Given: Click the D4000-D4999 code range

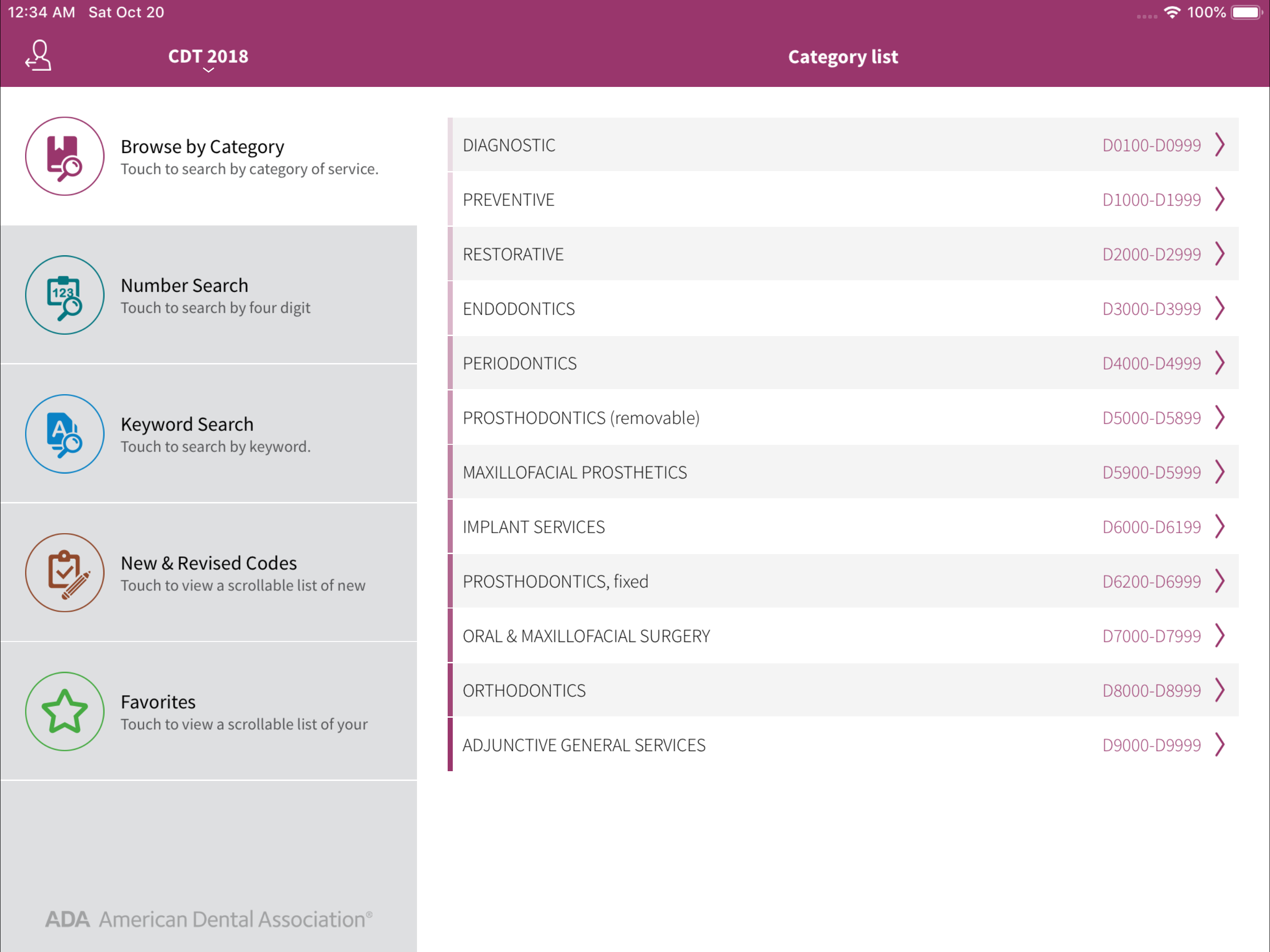Looking at the screenshot, I should (1152, 364).
